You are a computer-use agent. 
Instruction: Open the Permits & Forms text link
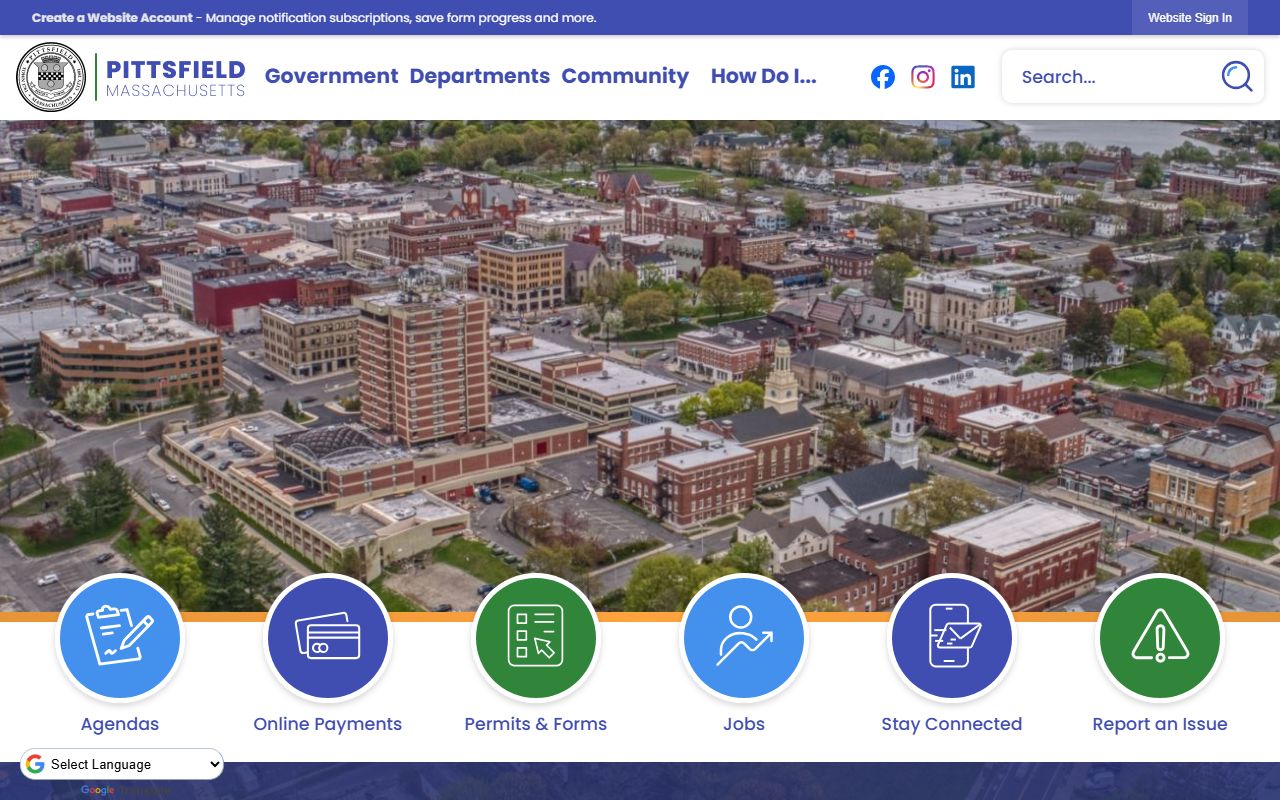click(x=536, y=724)
